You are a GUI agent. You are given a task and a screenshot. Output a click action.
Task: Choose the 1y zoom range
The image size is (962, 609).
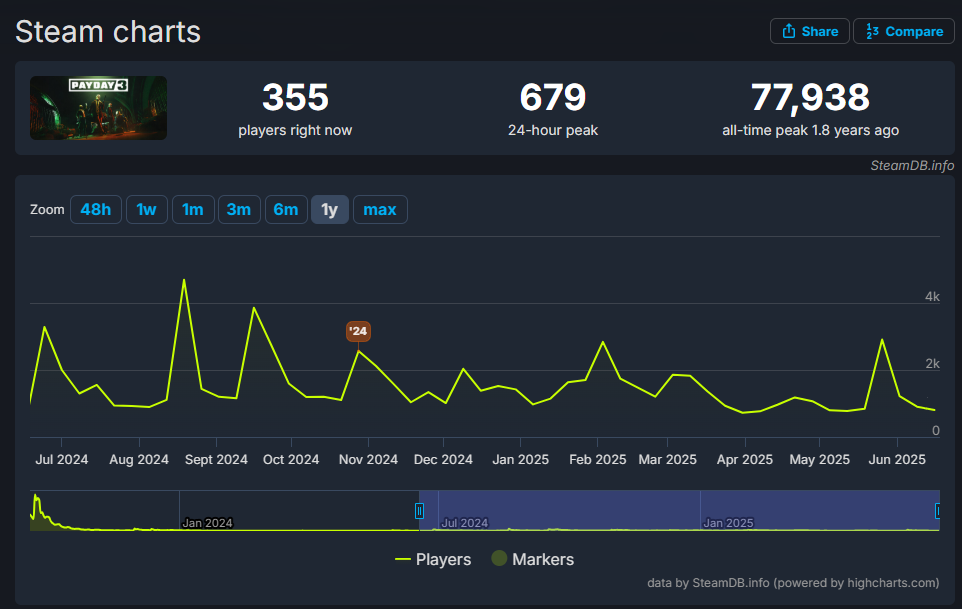(x=330, y=210)
